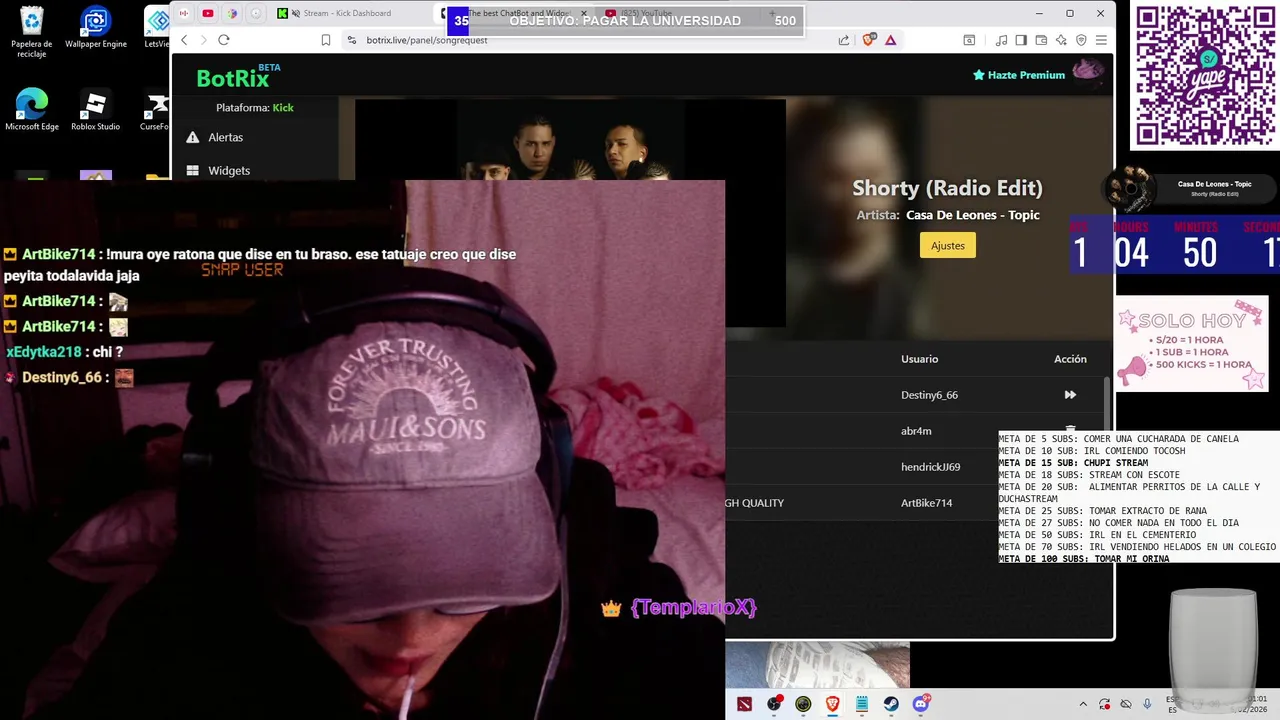Open site settings icon beside the URL
Image resolution: width=1280 pixels, height=720 pixels.
click(x=351, y=40)
